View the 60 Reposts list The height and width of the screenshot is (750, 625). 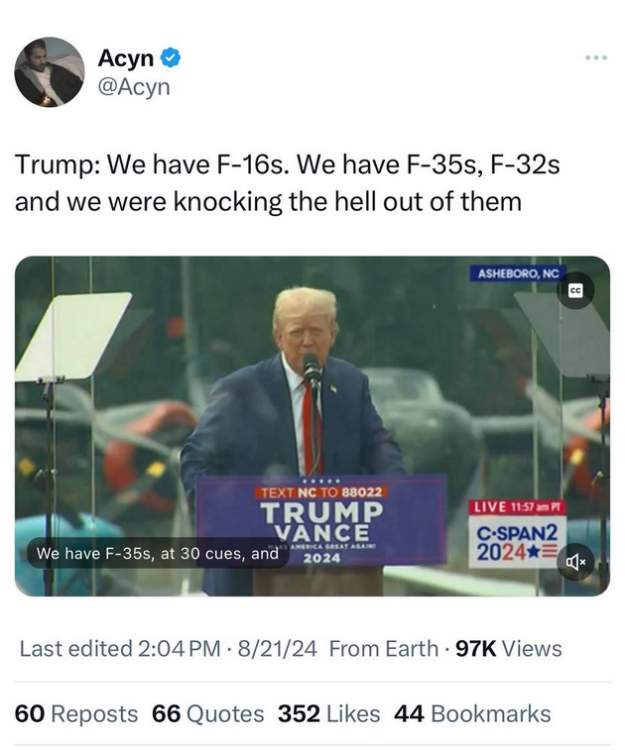(x=77, y=714)
